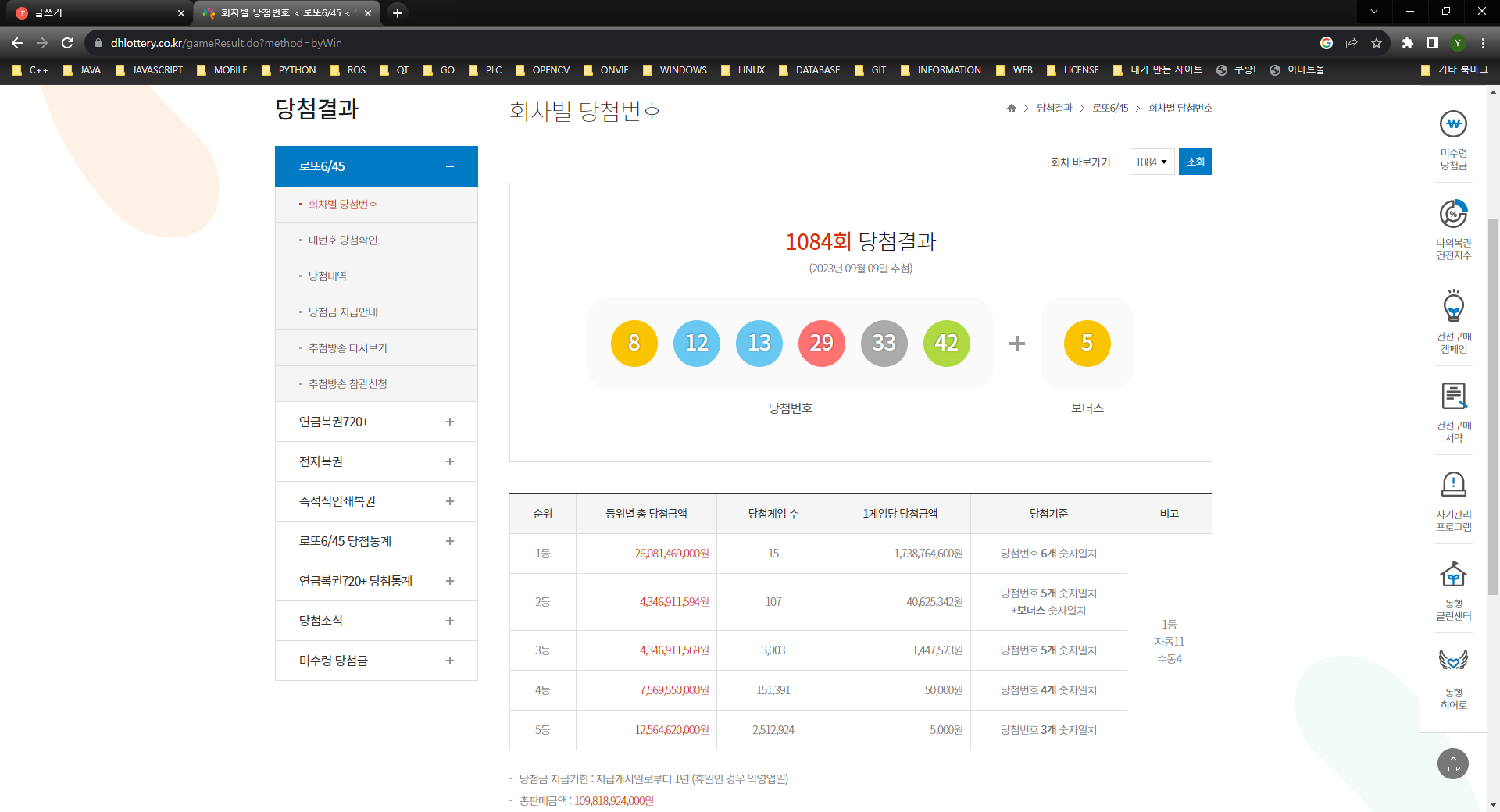Open the JAVASCRIPT bookmark folder
Screen dimensions: 1500x812
coord(149,69)
